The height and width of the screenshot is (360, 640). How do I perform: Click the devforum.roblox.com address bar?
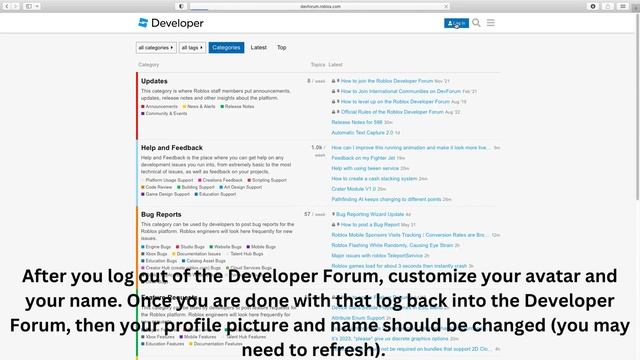point(320,6)
